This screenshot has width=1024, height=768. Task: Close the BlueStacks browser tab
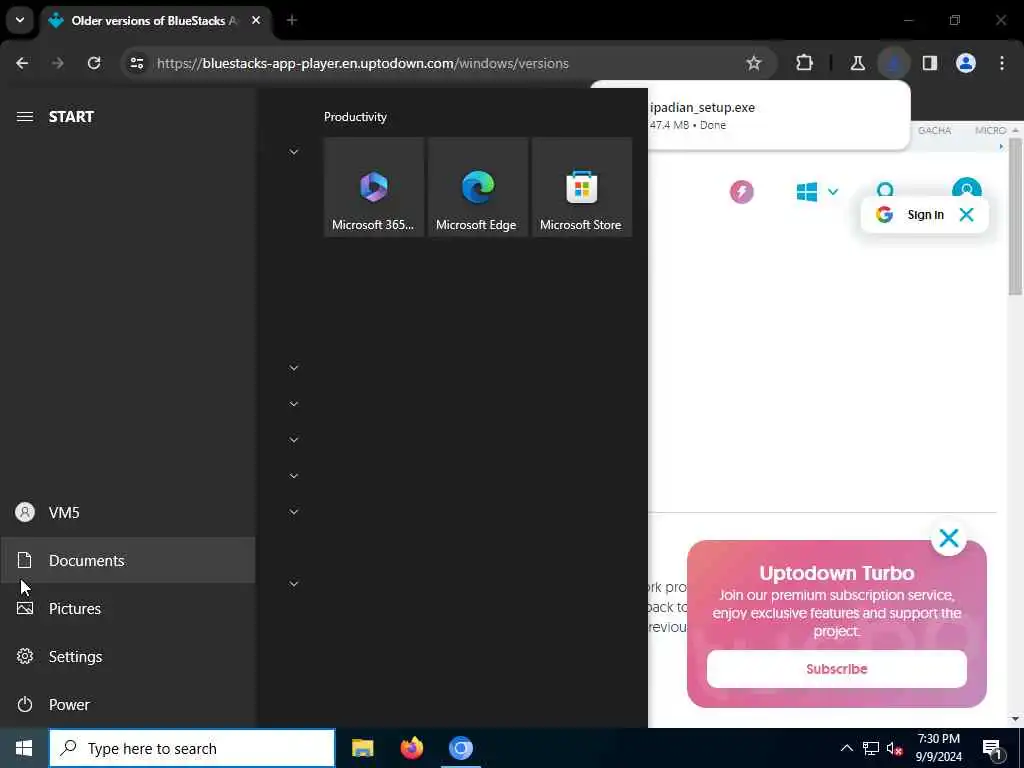pyautogui.click(x=256, y=20)
